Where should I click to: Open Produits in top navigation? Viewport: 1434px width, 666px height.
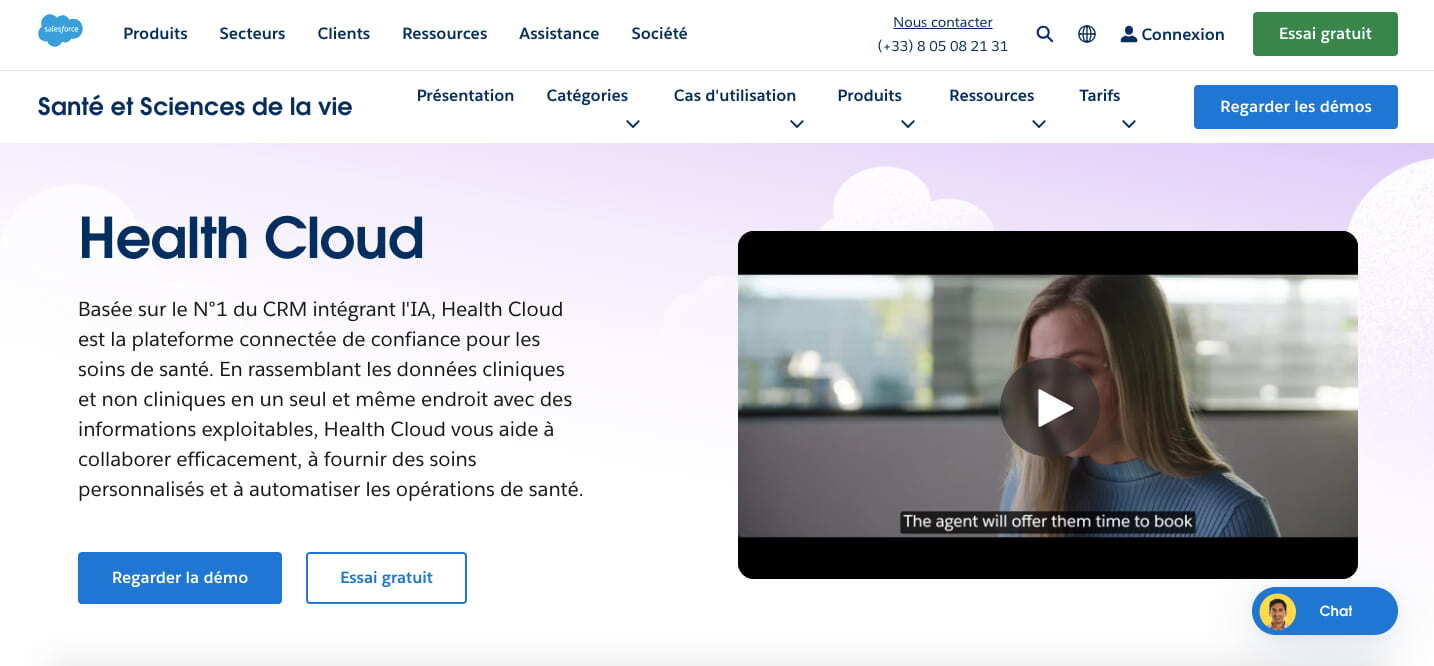tap(155, 33)
